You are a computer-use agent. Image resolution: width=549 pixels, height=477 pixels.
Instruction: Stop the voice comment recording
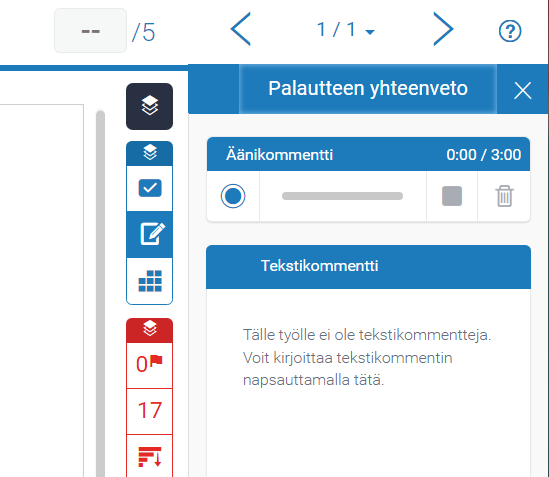[x=452, y=196]
